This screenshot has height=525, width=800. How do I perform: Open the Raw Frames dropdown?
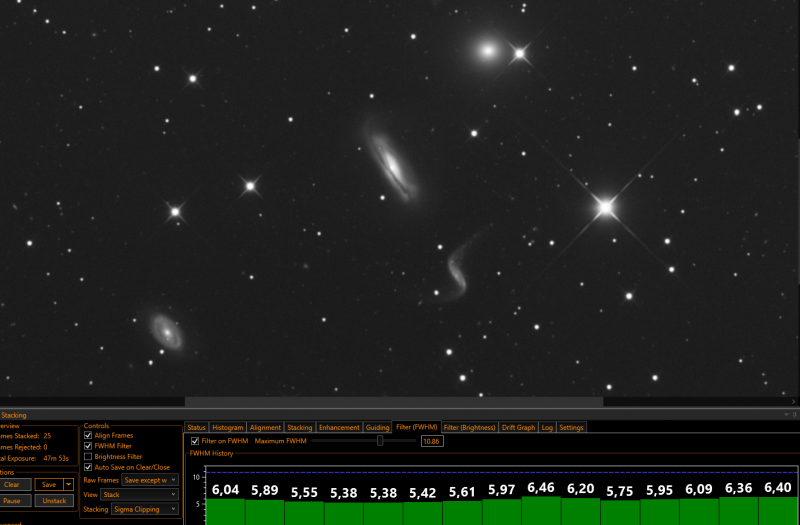(149, 480)
